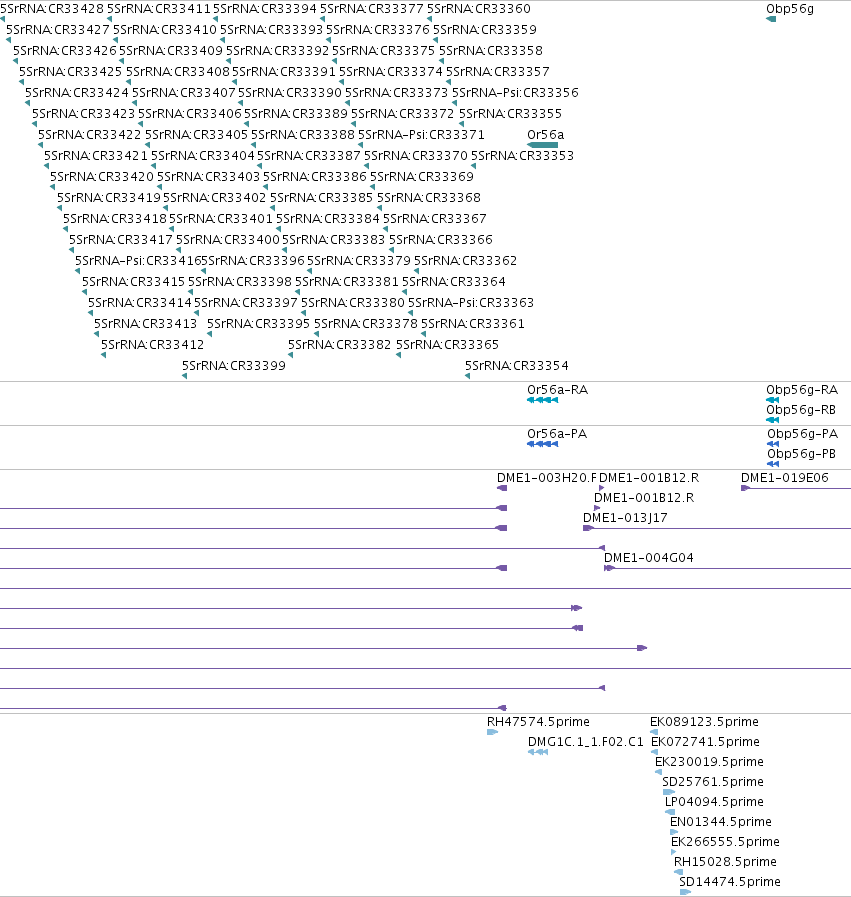Click the SD25761.5prime EST label
851x897 pixels.
click(713, 783)
